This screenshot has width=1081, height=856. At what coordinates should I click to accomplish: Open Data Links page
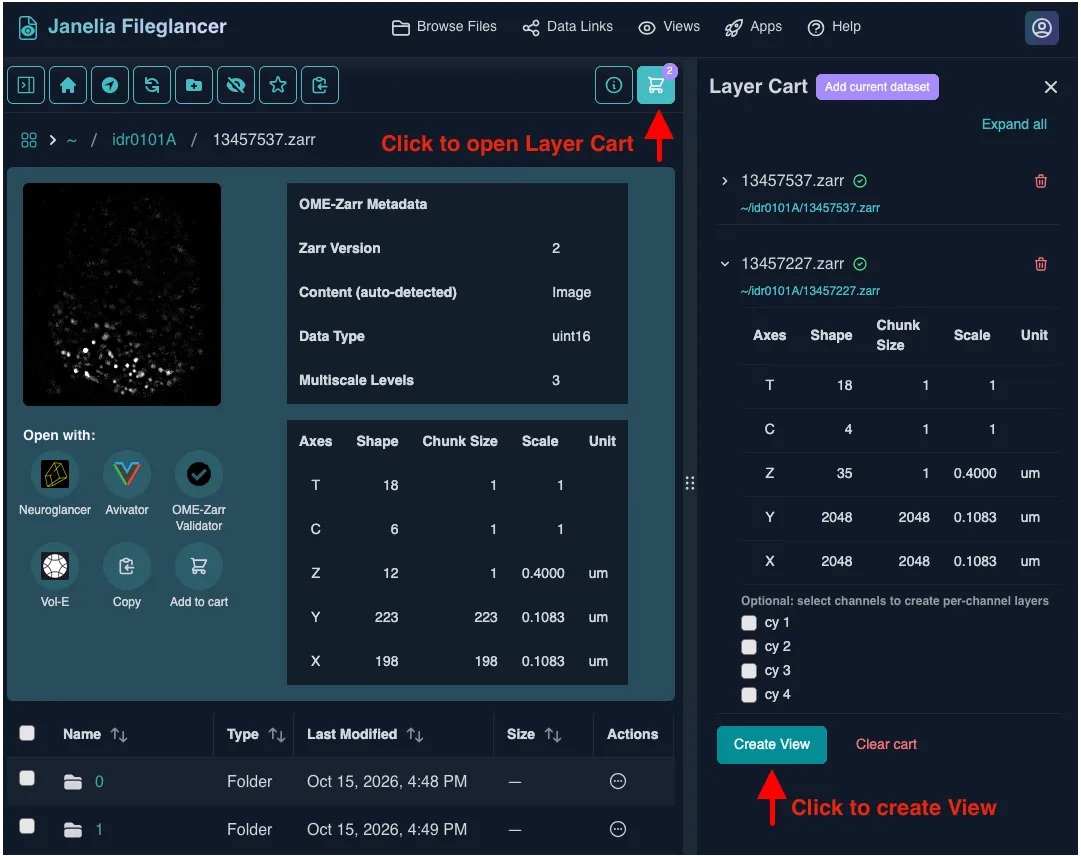(567, 27)
